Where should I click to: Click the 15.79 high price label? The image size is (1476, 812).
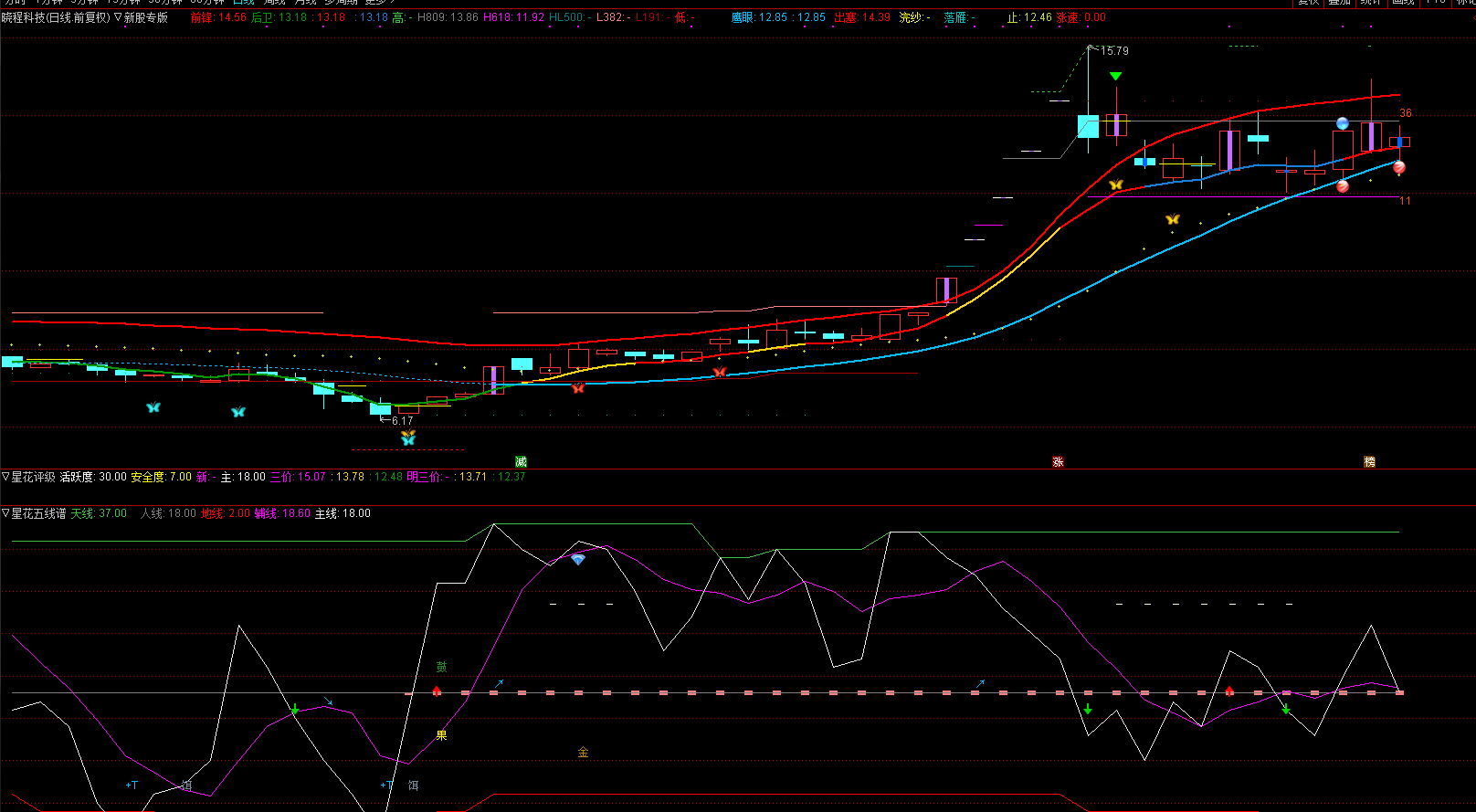click(1114, 51)
